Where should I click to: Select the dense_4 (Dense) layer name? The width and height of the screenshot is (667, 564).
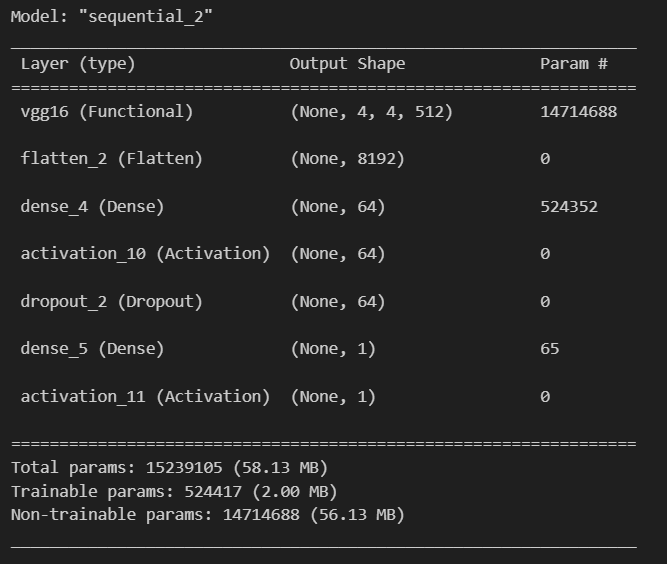[92, 207]
